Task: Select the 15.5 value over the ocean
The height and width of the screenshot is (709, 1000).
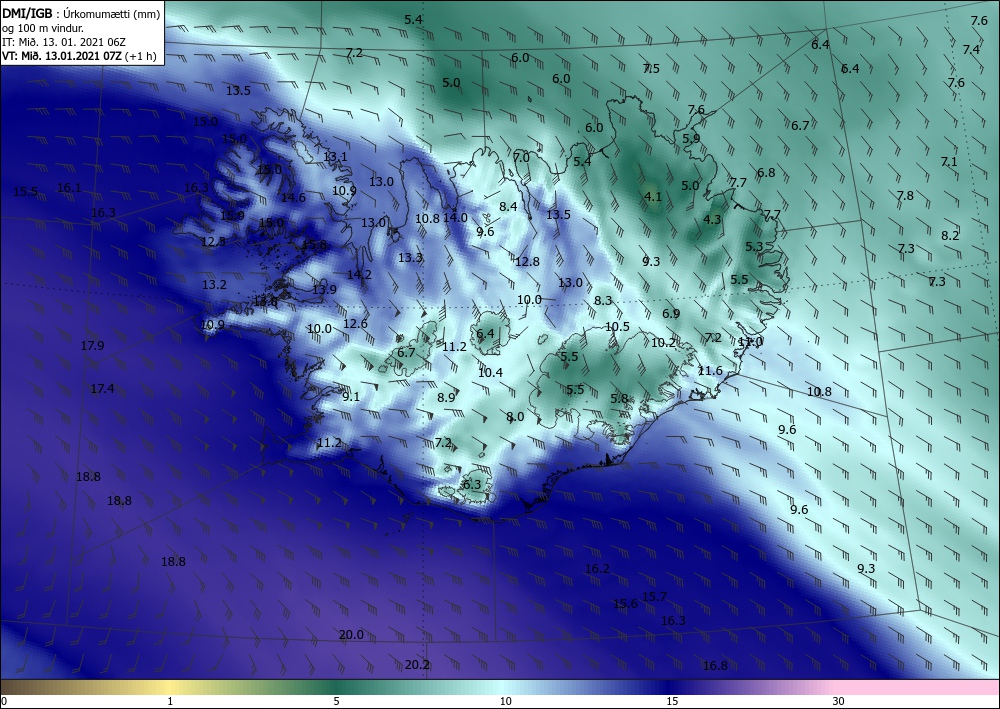Action: tap(26, 192)
